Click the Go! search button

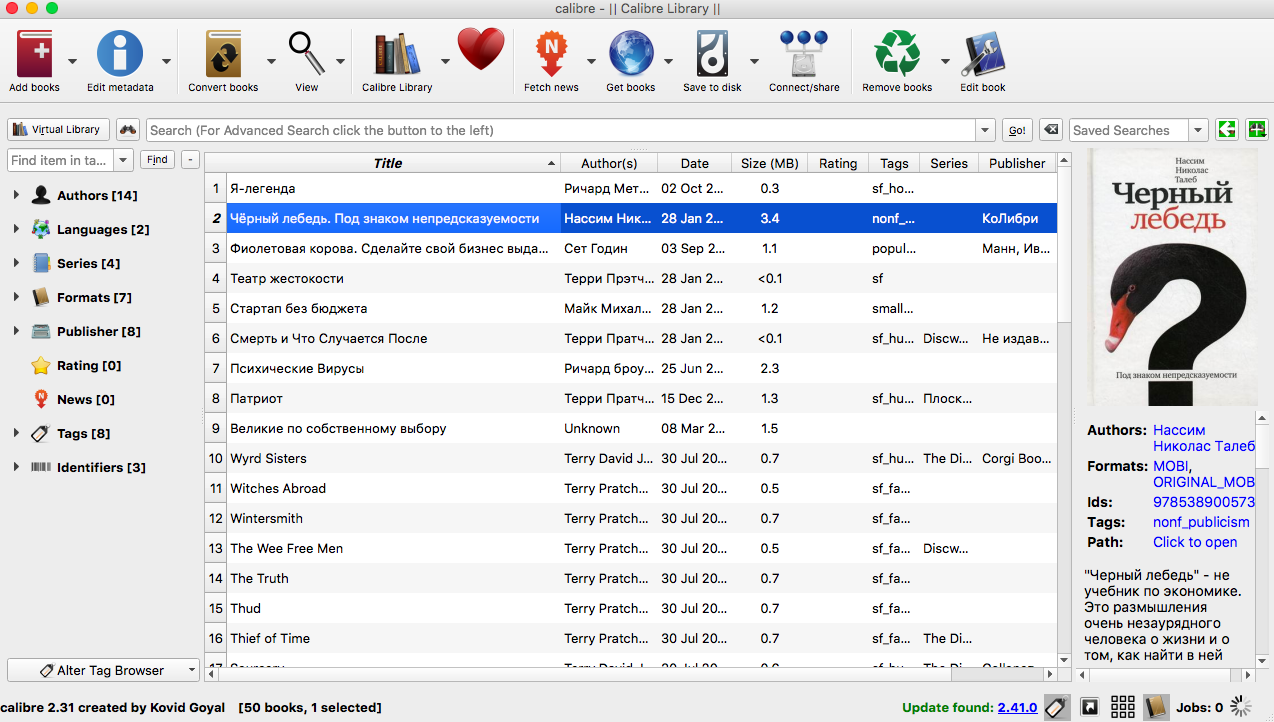click(1017, 130)
